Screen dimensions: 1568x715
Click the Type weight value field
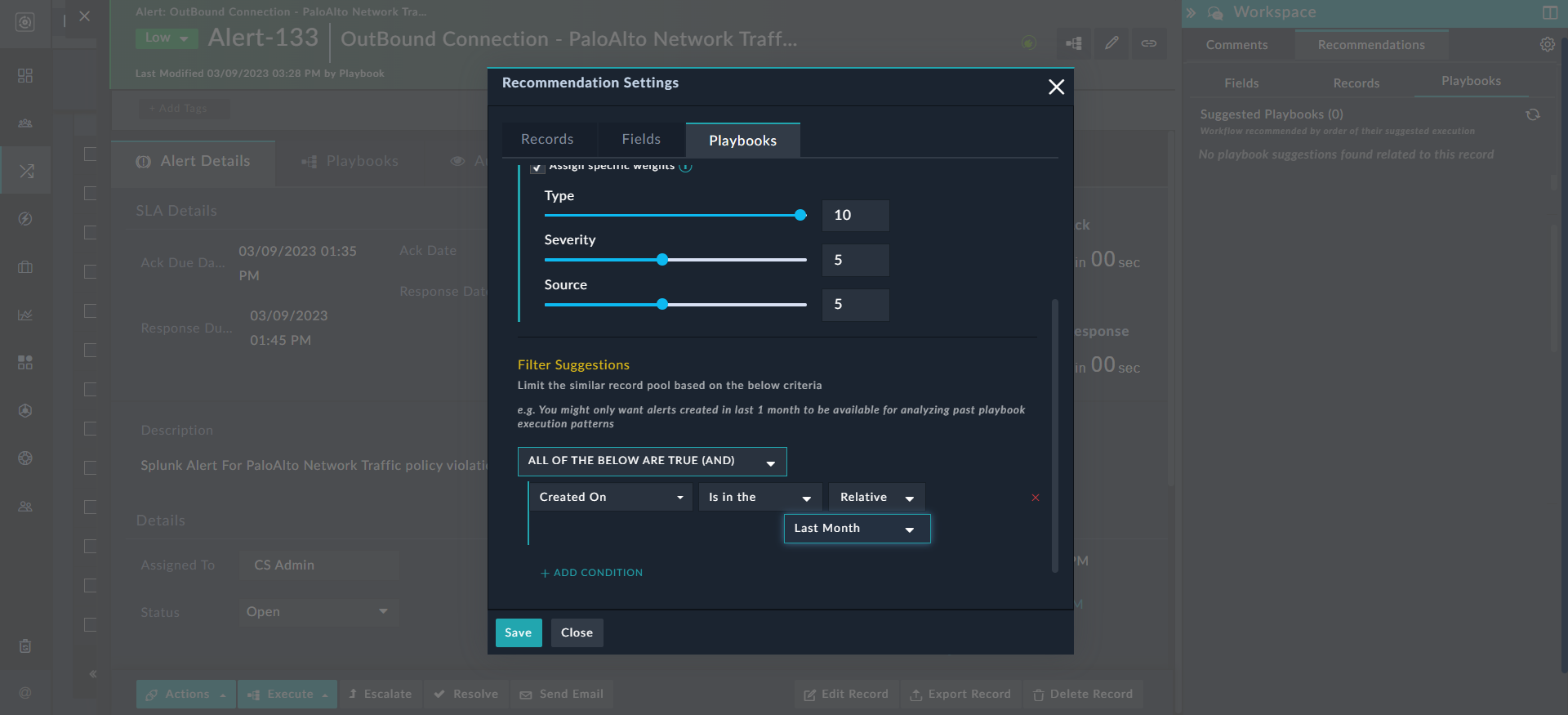pos(855,216)
